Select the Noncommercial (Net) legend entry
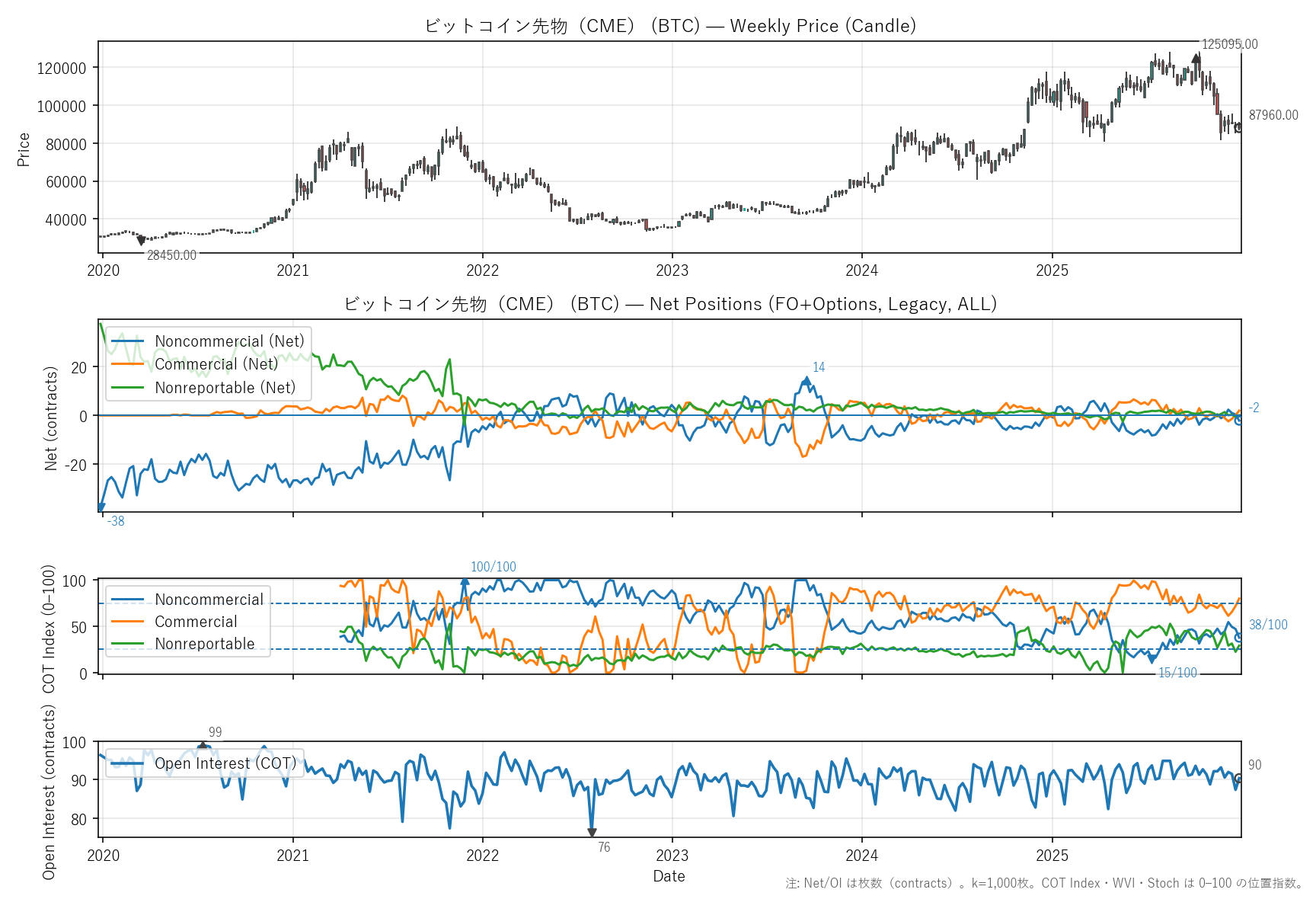The width and height of the screenshot is (1316, 899). point(228,341)
